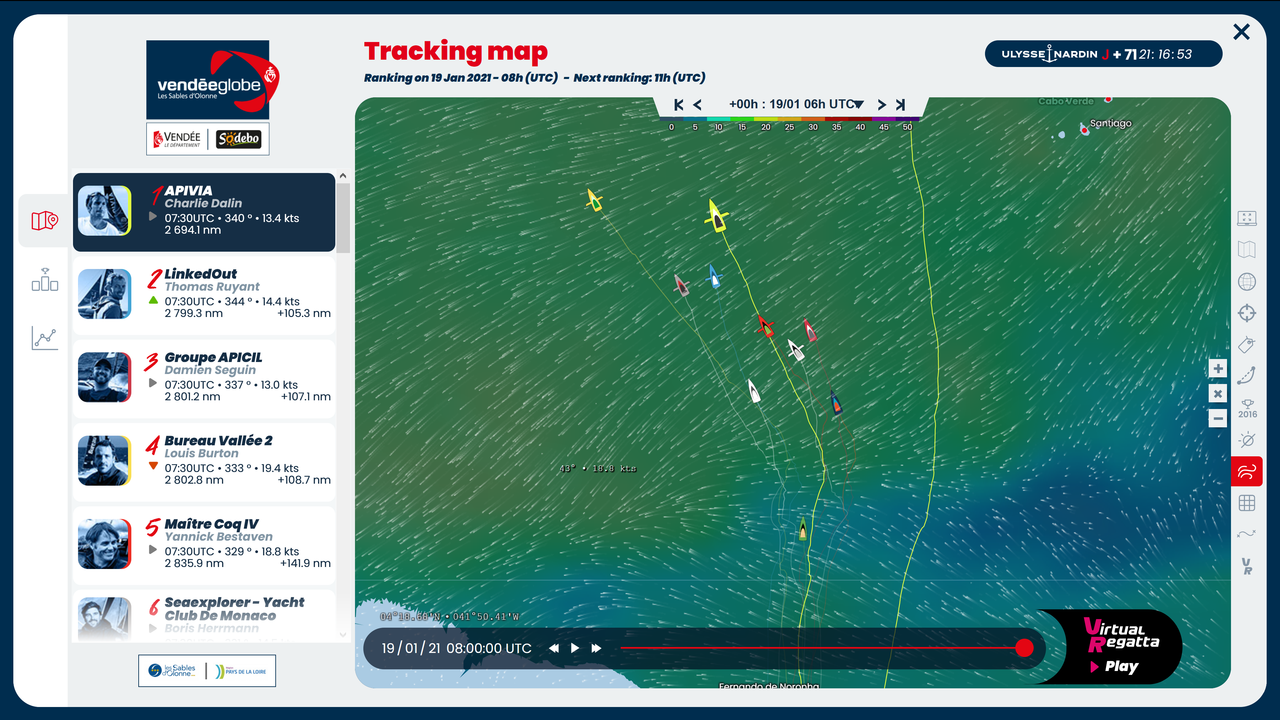This screenshot has height=720, width=1280.
Task: Toggle route trajectory curve icon
Action: [1246, 376]
